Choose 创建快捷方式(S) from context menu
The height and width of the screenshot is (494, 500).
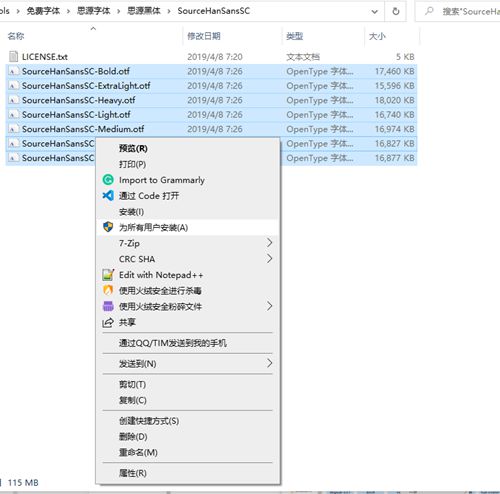[x=187, y=421]
